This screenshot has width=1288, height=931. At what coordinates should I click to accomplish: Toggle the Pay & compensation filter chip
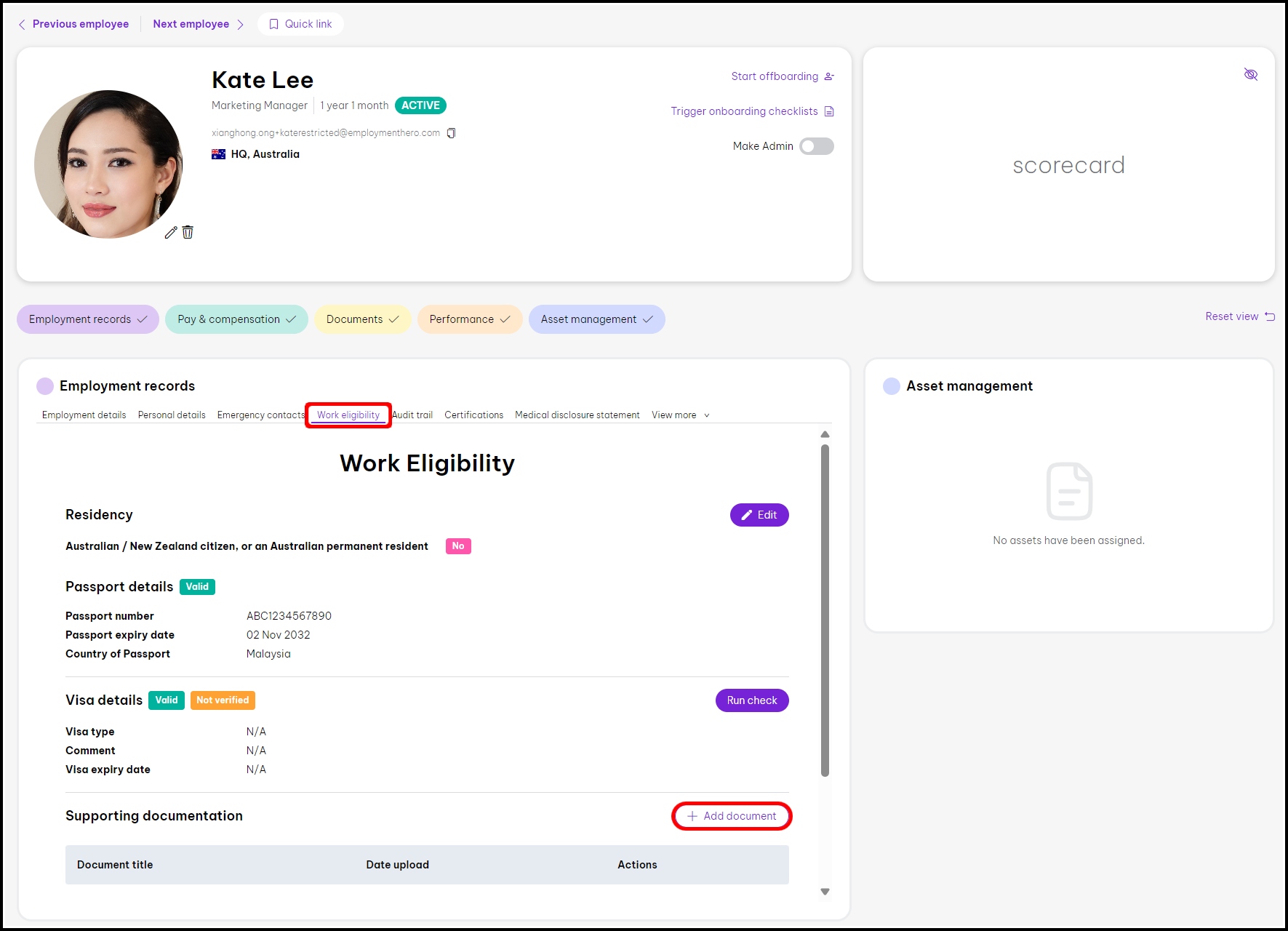coord(236,319)
